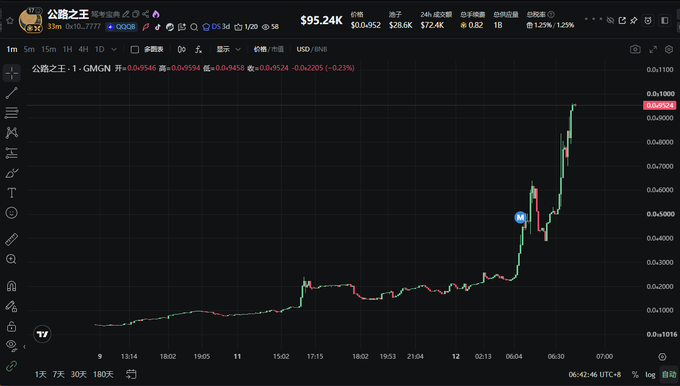Click the red feather icon
Screen dimensions: 680x386
tap(146, 27)
